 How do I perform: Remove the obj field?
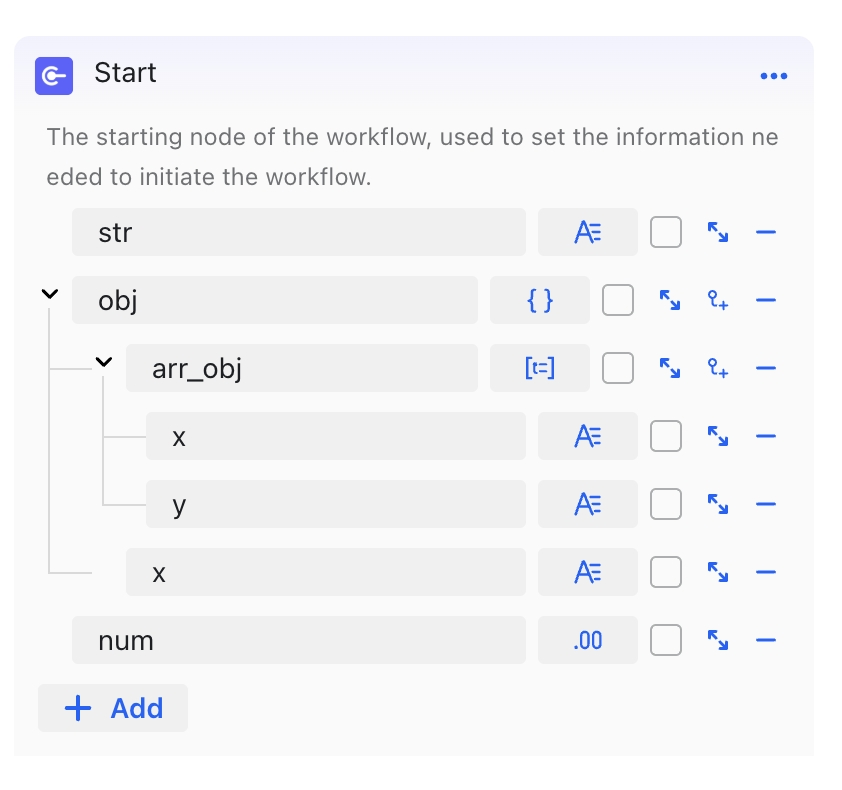click(766, 300)
